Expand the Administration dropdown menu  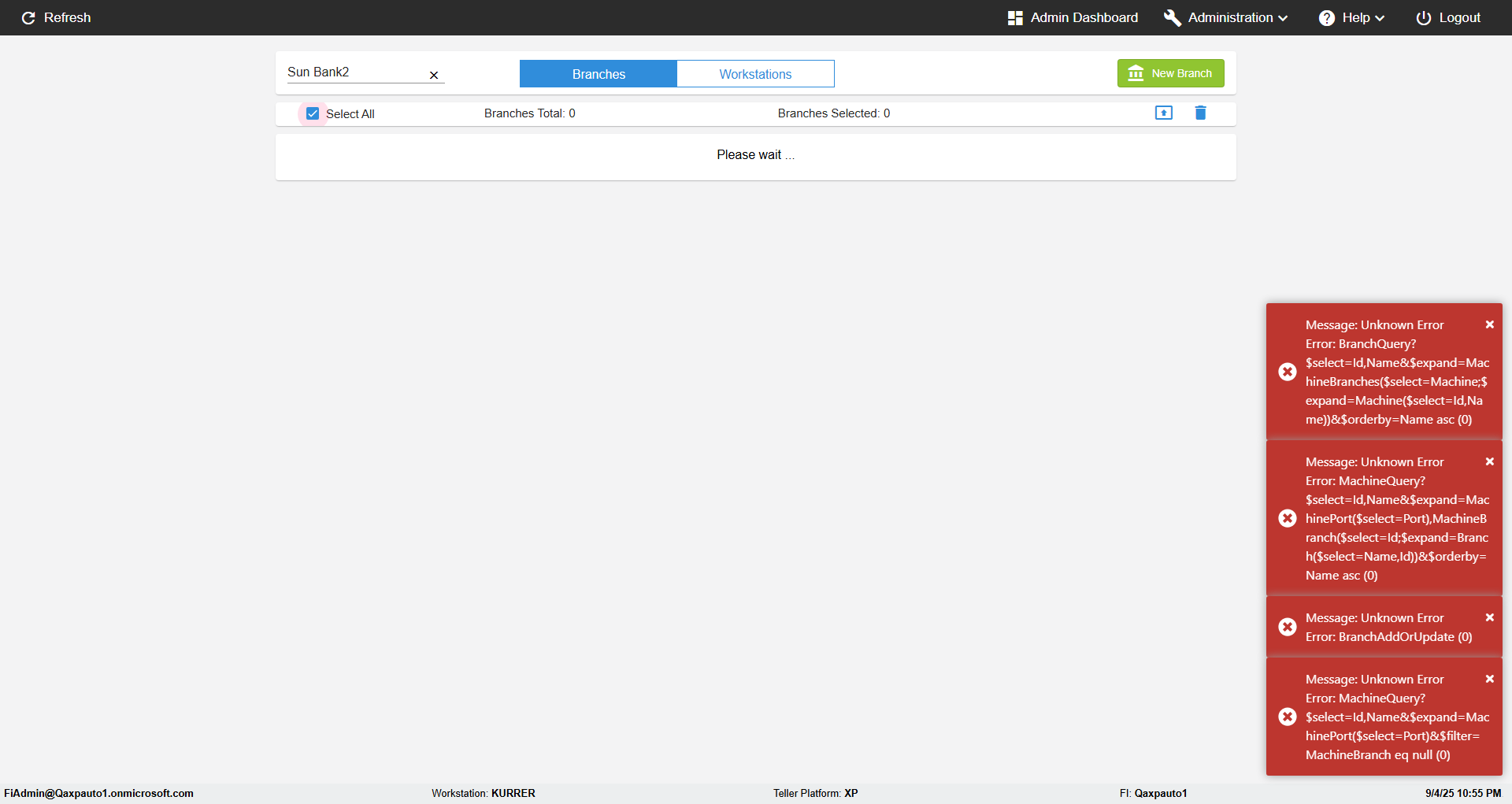click(x=1284, y=18)
